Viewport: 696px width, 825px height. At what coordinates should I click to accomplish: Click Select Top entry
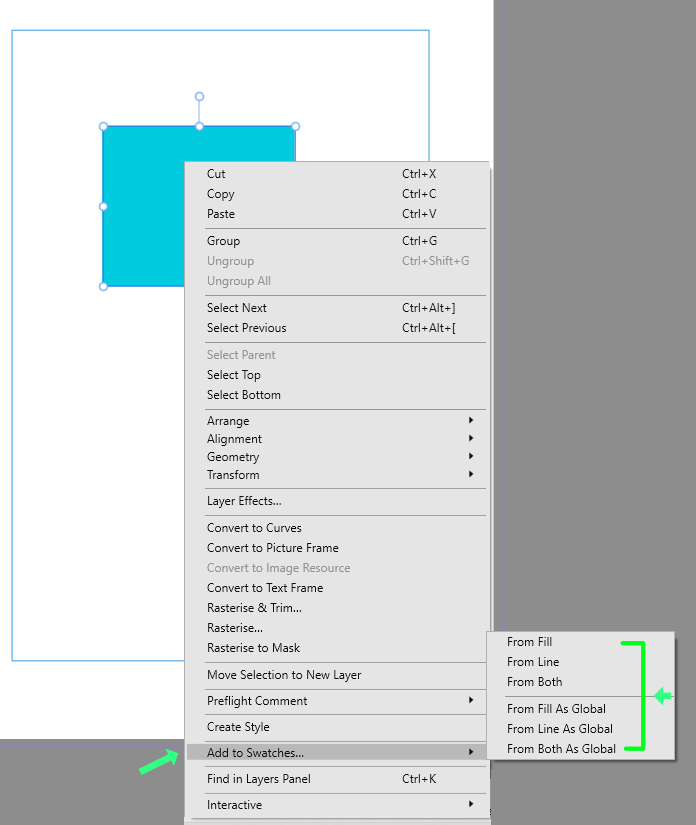(337, 375)
